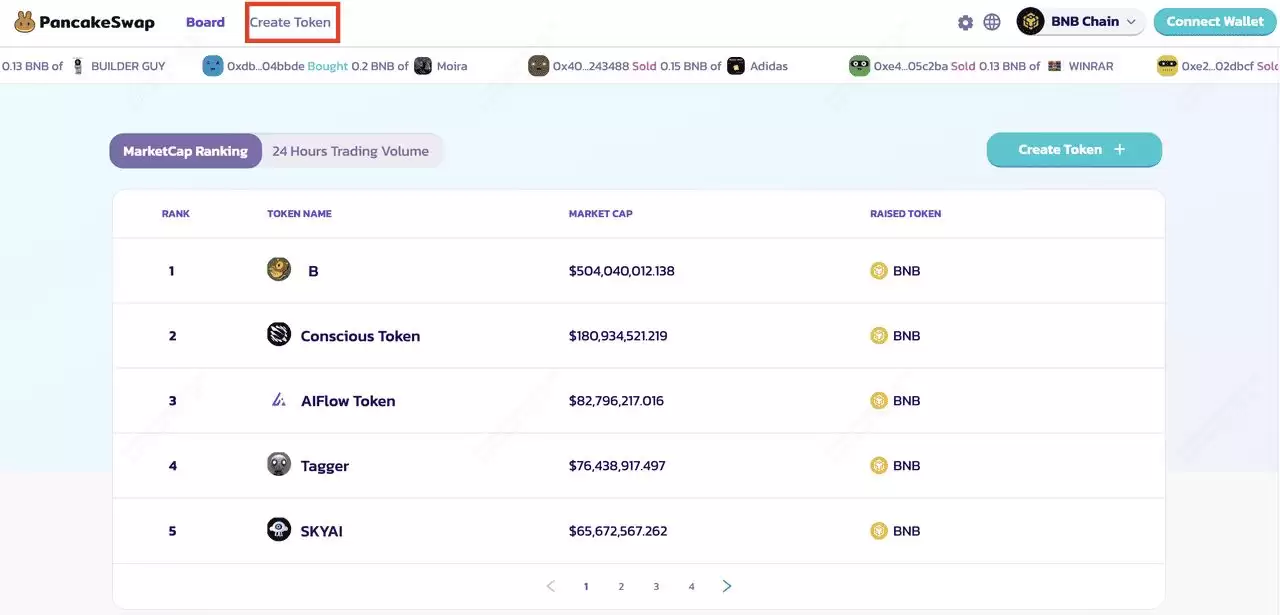The height and width of the screenshot is (615, 1280).
Task: Switch to 24 Hours Trading Volume view
Action: click(x=349, y=150)
